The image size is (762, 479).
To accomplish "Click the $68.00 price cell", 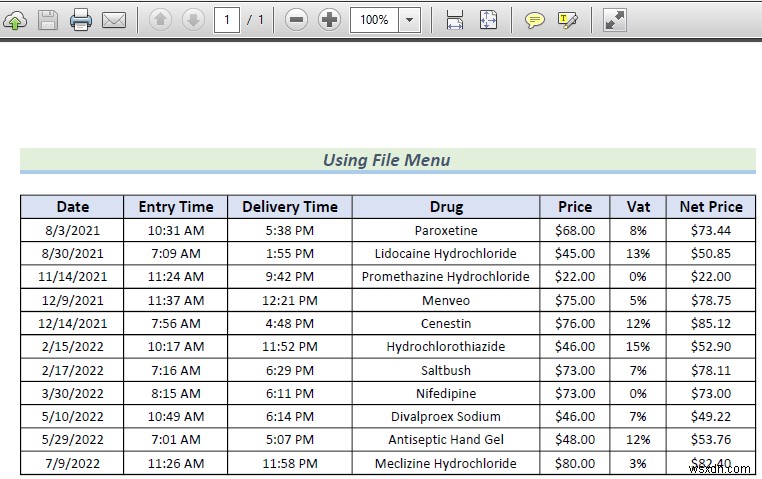I will coord(575,230).
